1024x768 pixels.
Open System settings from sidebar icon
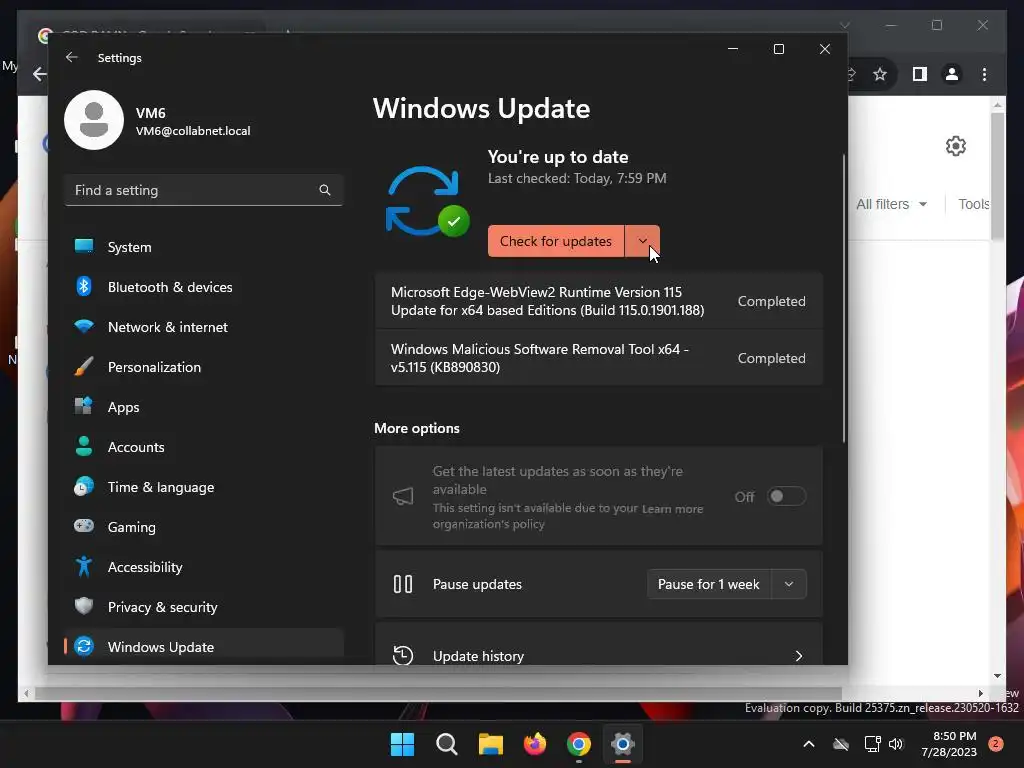point(84,246)
